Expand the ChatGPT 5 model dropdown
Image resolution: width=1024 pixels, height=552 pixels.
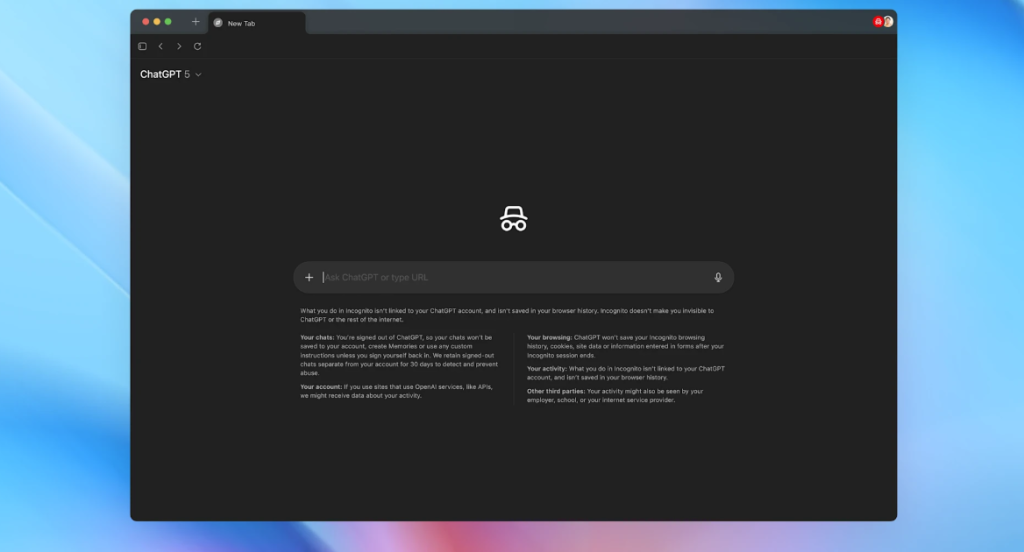point(170,74)
